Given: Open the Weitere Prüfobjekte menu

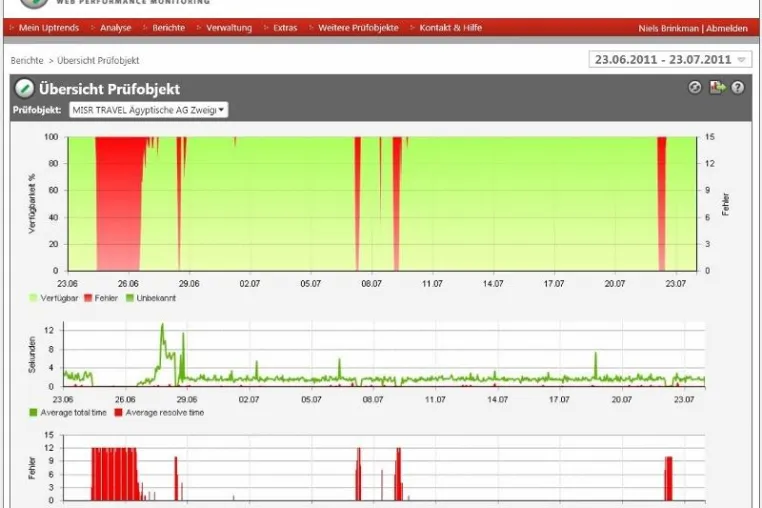Looking at the screenshot, I should tap(358, 28).
